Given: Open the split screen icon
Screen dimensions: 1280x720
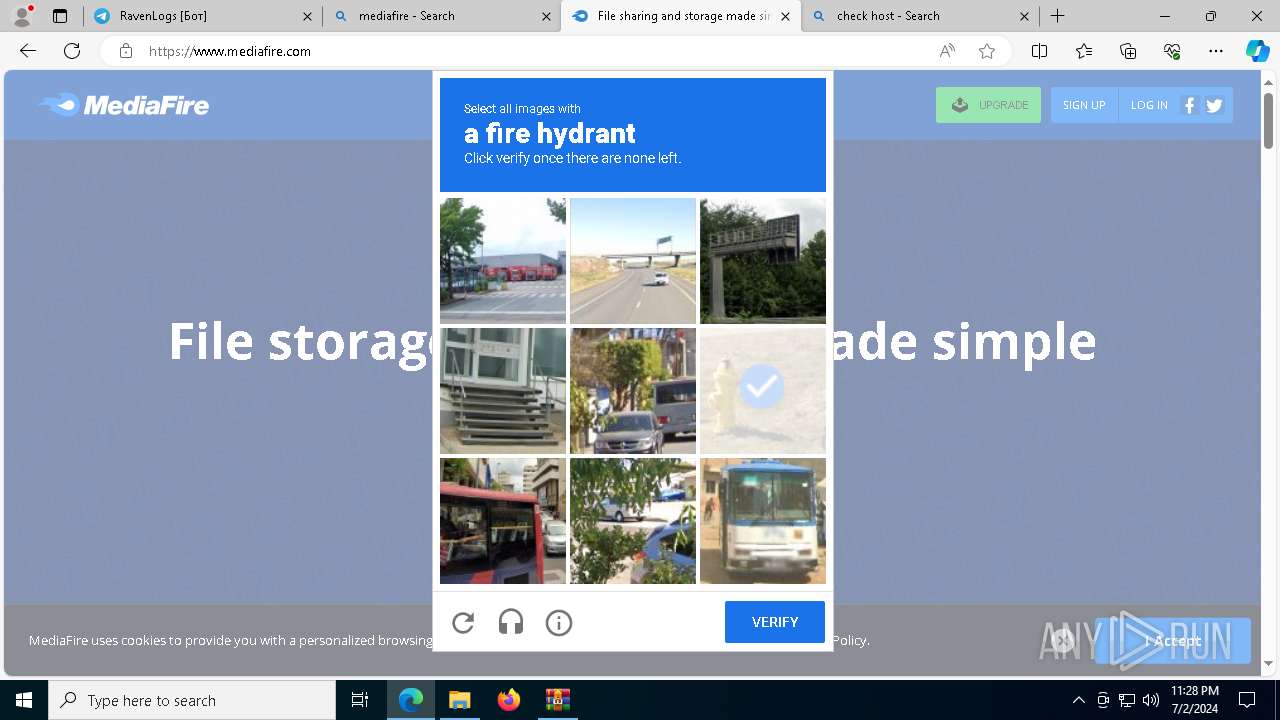Looking at the screenshot, I should point(1039,51).
